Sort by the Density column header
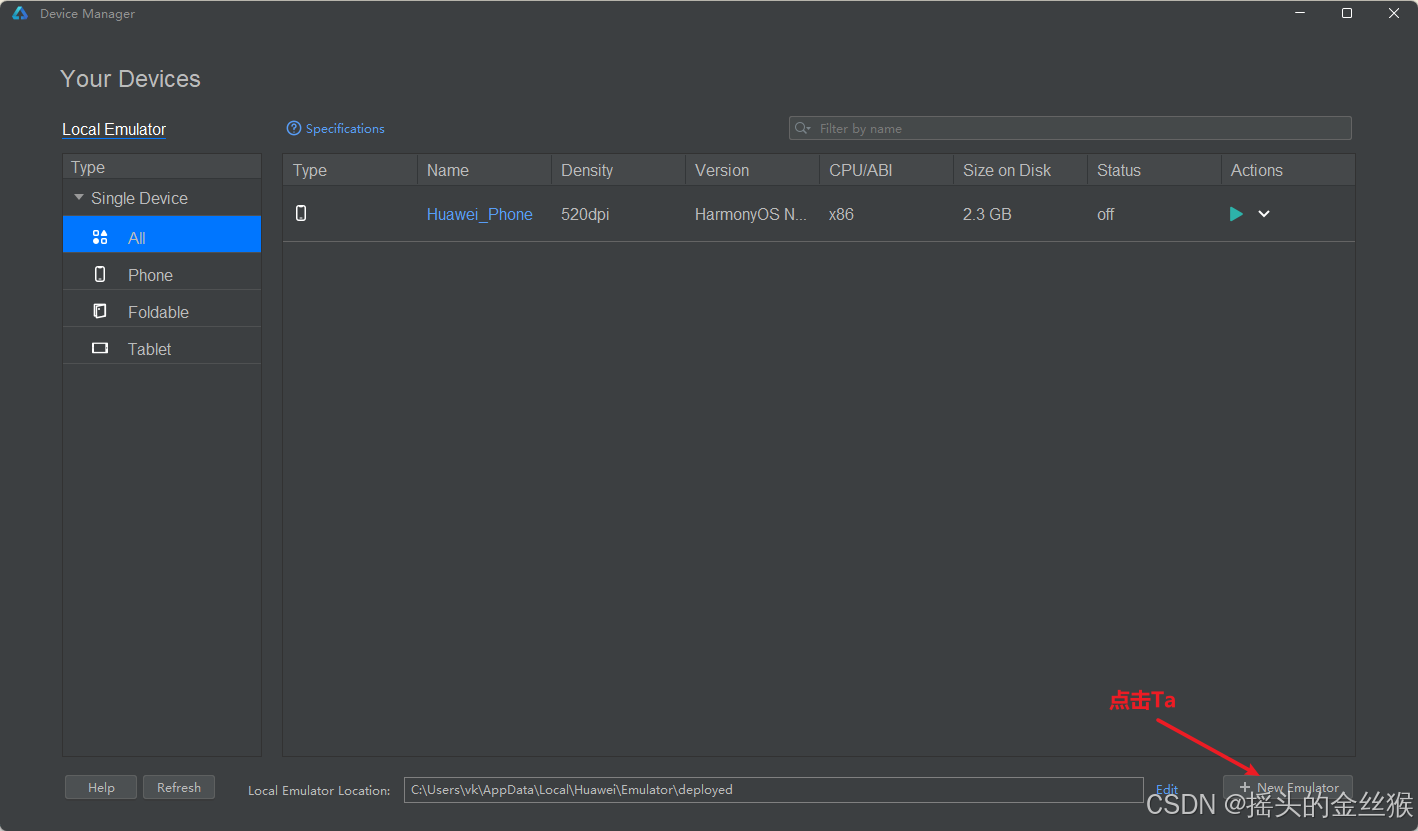The height and width of the screenshot is (831, 1418). (x=618, y=170)
